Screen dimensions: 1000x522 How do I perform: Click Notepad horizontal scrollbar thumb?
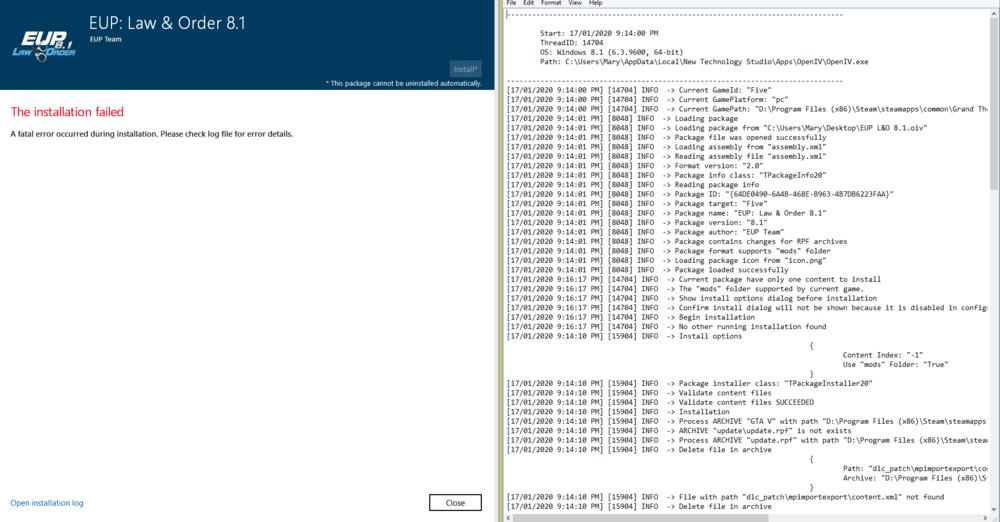641,518
